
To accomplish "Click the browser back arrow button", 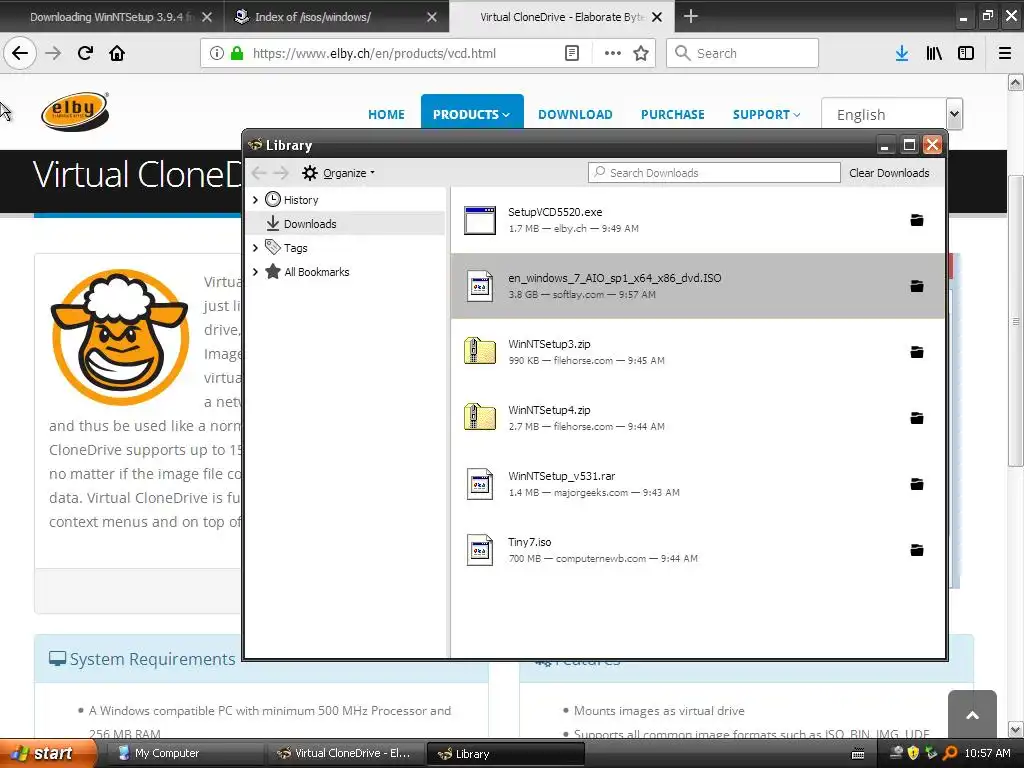I will point(20,53).
